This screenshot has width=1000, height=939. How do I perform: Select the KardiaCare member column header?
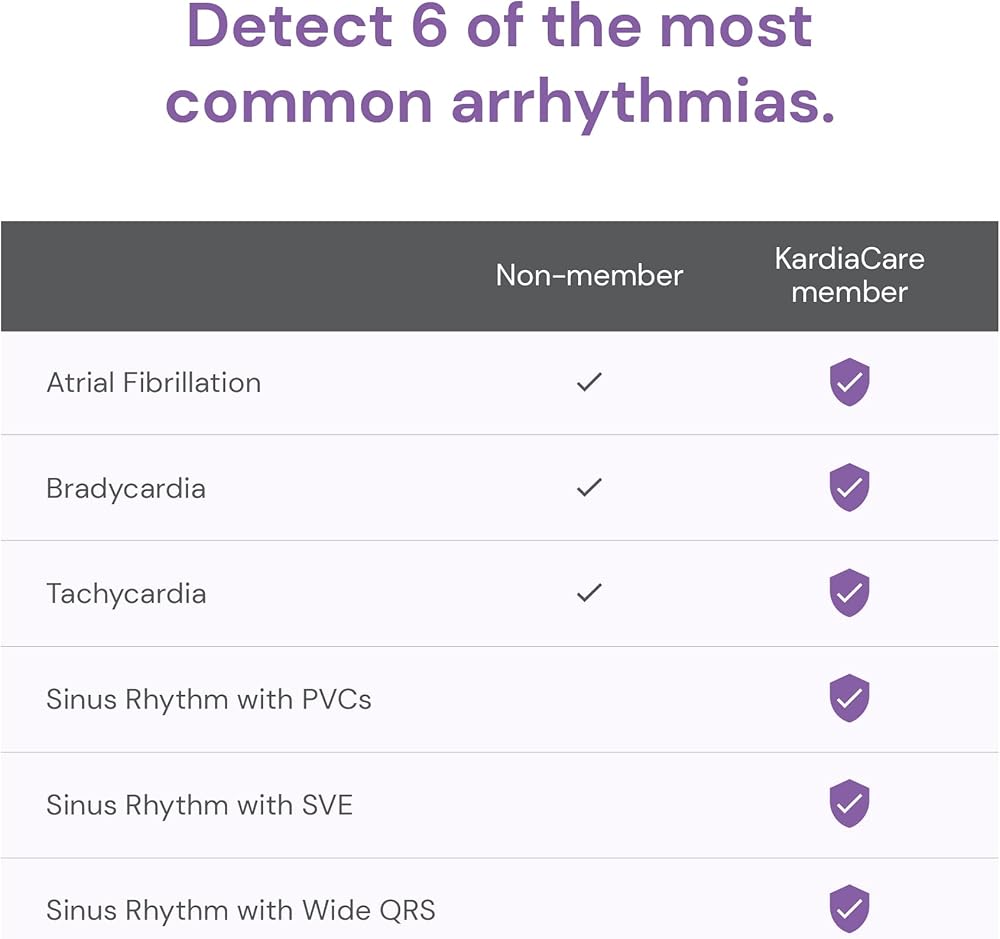pyautogui.click(x=849, y=276)
